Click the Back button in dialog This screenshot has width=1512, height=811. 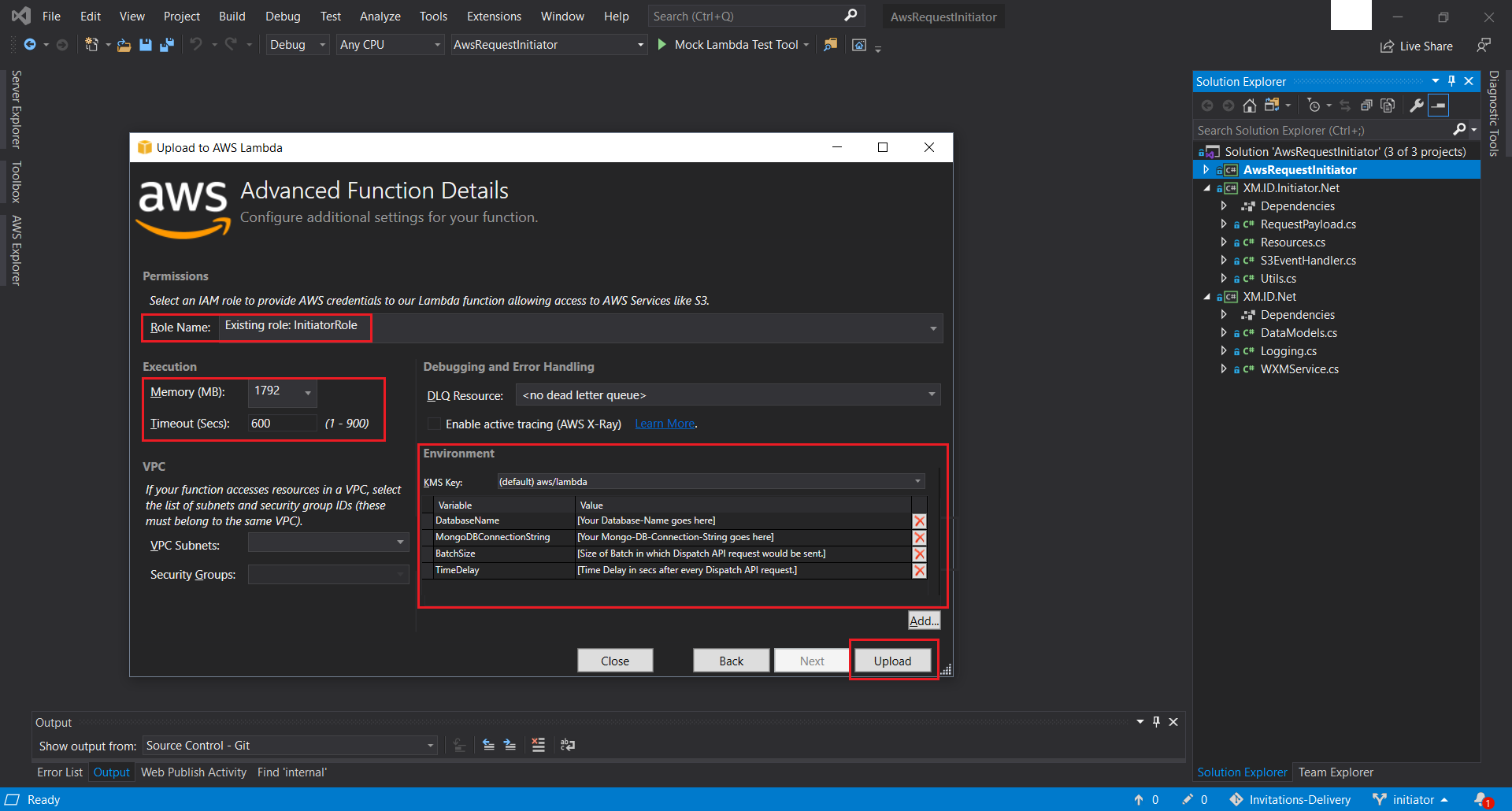point(731,661)
